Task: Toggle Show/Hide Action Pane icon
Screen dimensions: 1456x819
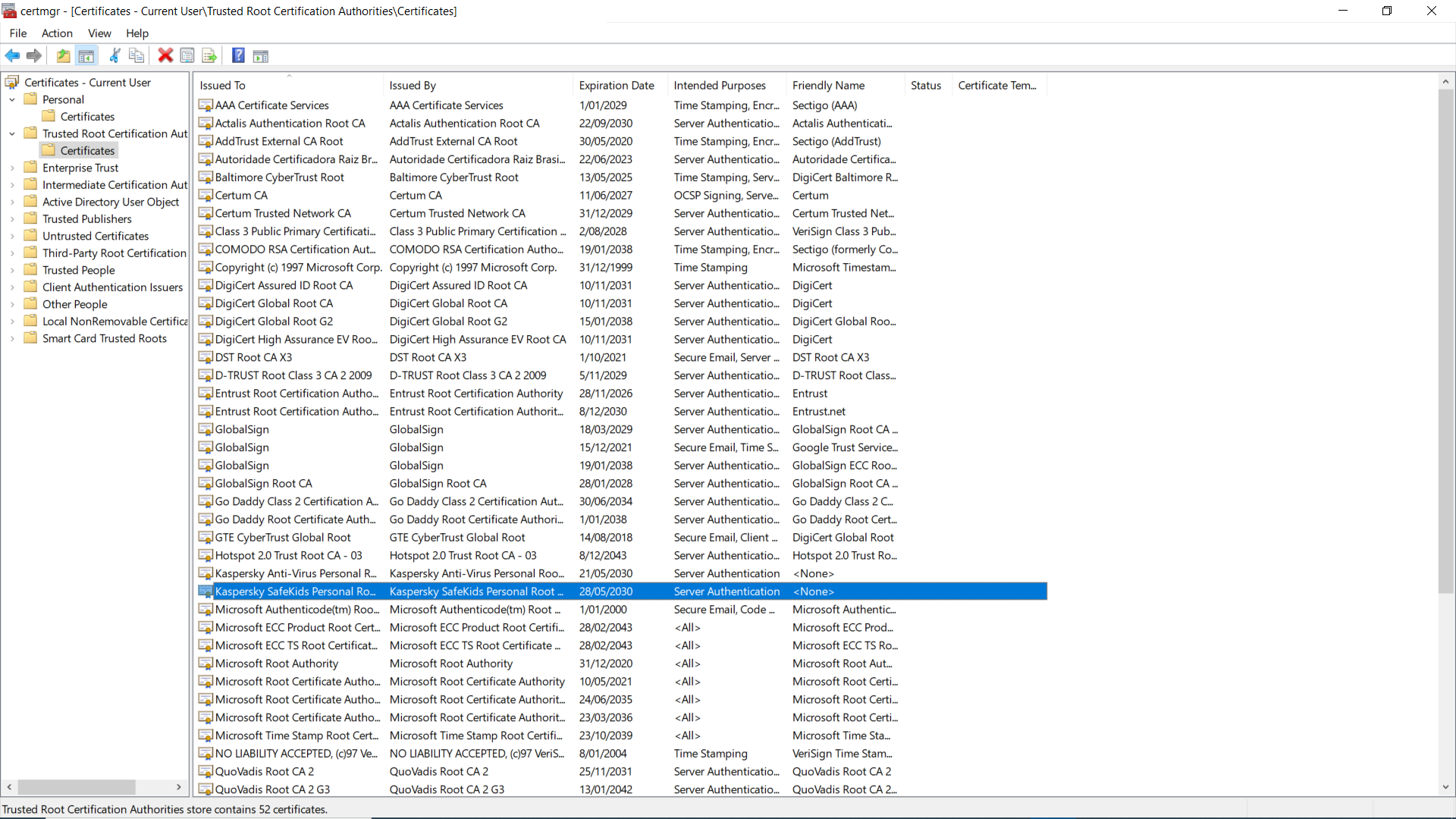Action: click(261, 55)
